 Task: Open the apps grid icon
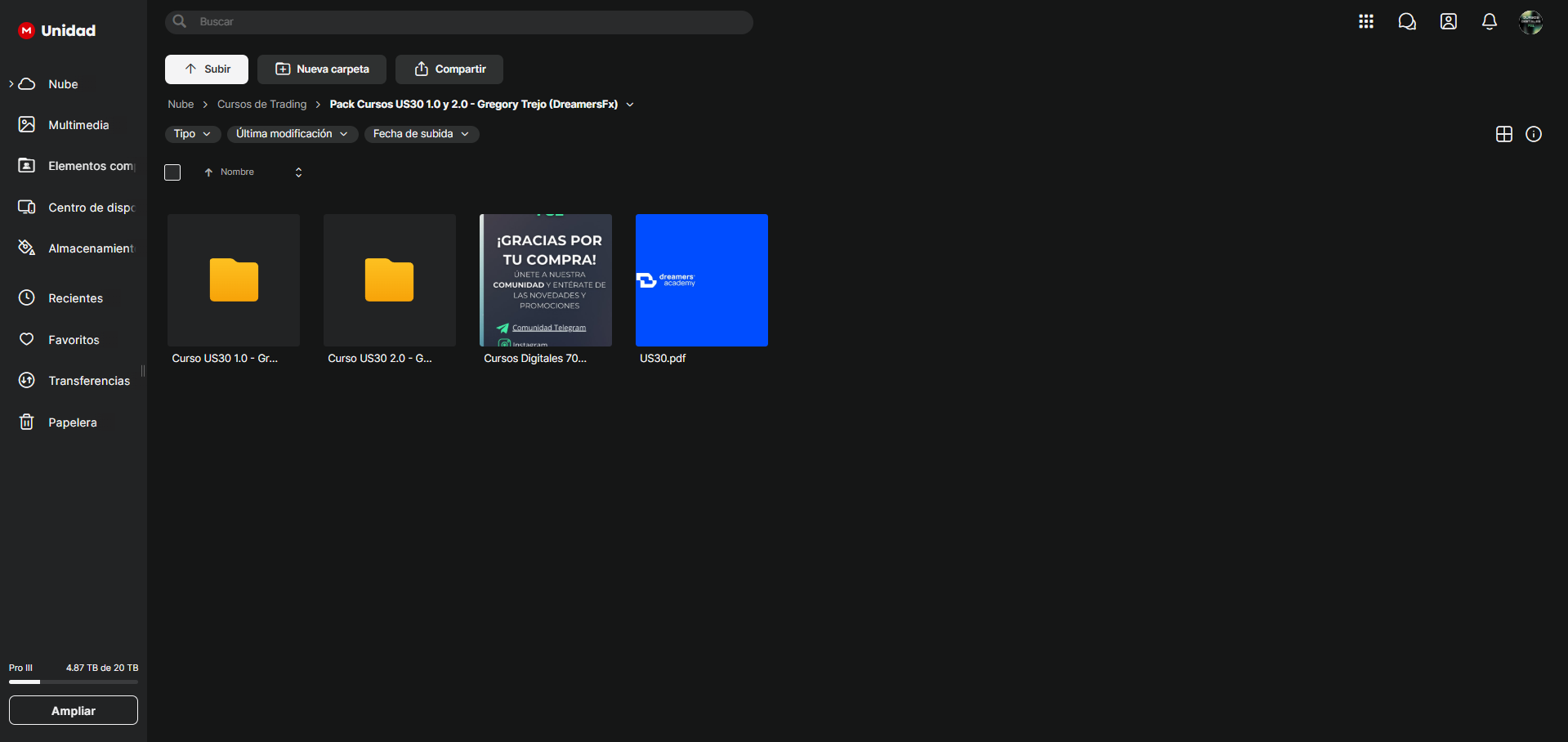[x=1365, y=22]
